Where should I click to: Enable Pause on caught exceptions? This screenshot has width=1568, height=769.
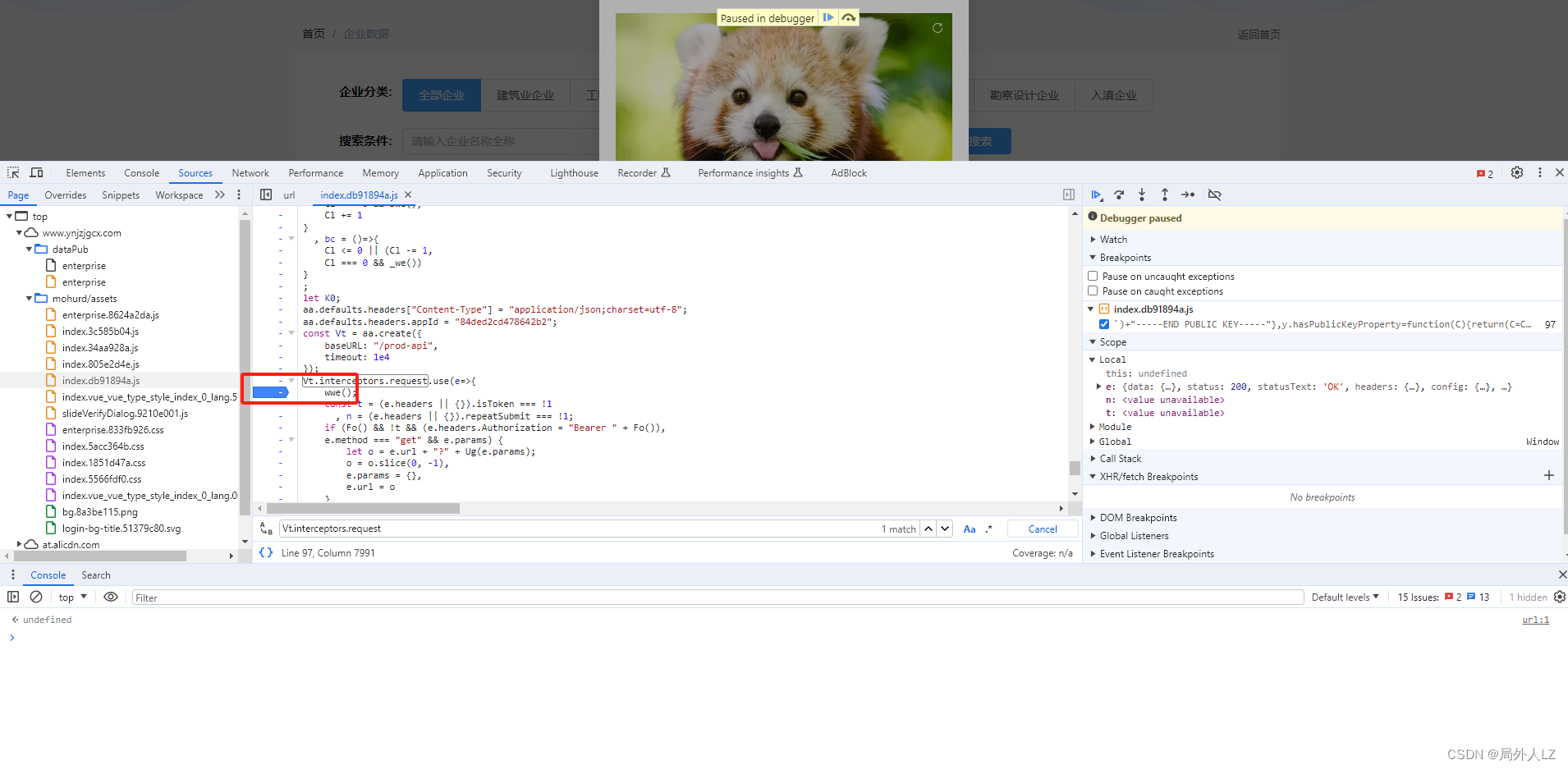pyautogui.click(x=1093, y=291)
